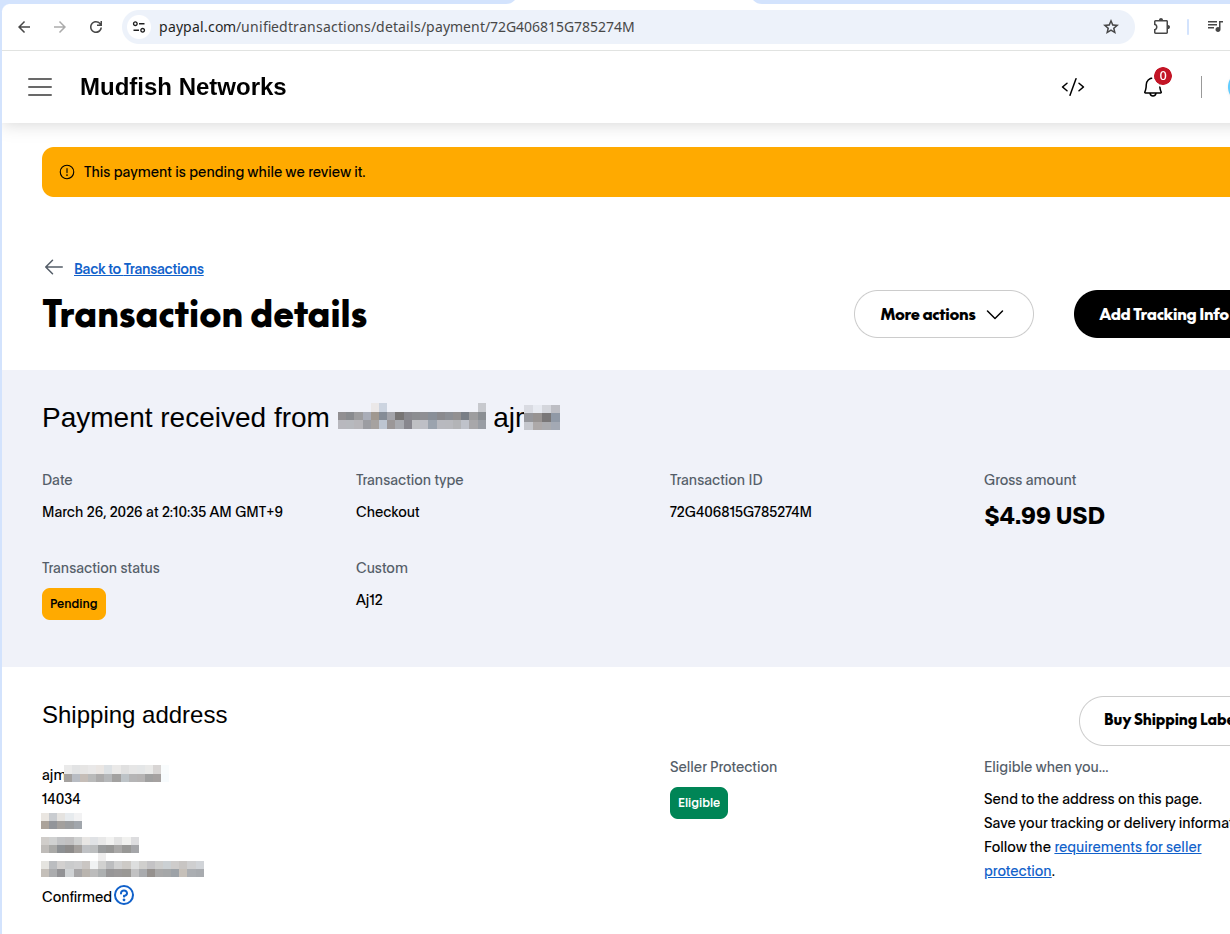Click the Confirmed address help icon

pos(124,895)
